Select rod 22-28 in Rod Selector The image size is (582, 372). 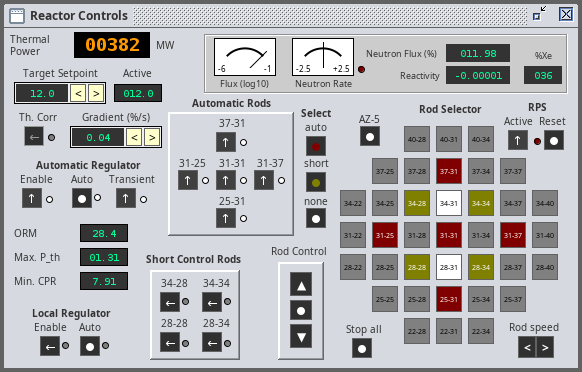click(417, 331)
